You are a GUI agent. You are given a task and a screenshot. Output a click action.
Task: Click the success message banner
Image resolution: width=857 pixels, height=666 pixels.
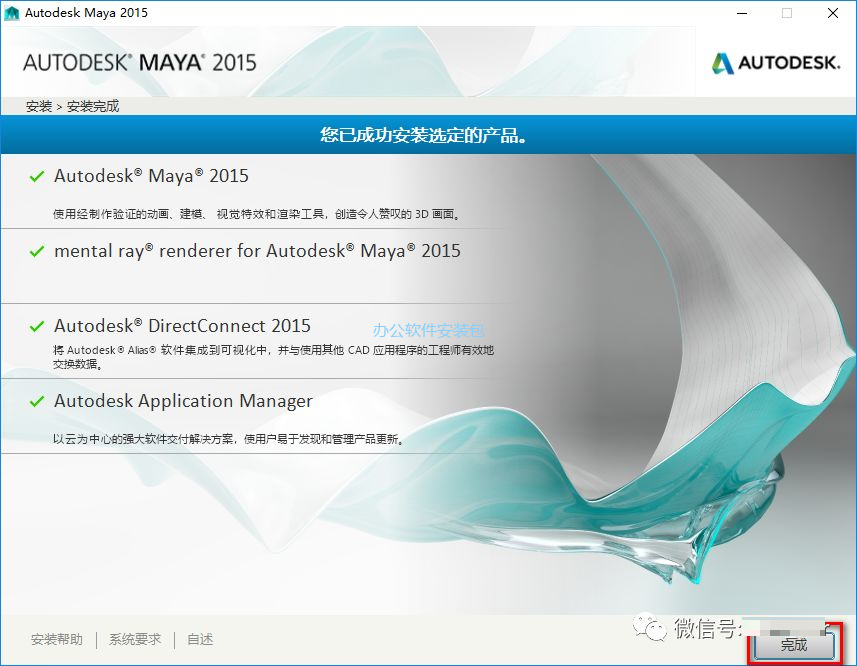(428, 133)
